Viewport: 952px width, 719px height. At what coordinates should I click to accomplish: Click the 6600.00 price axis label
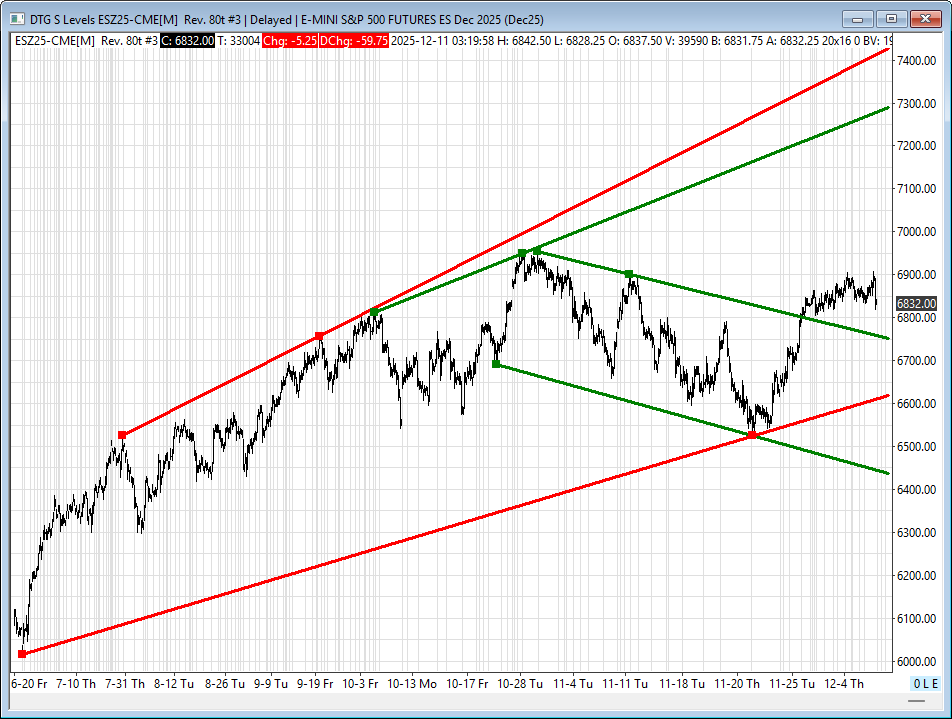[916, 404]
